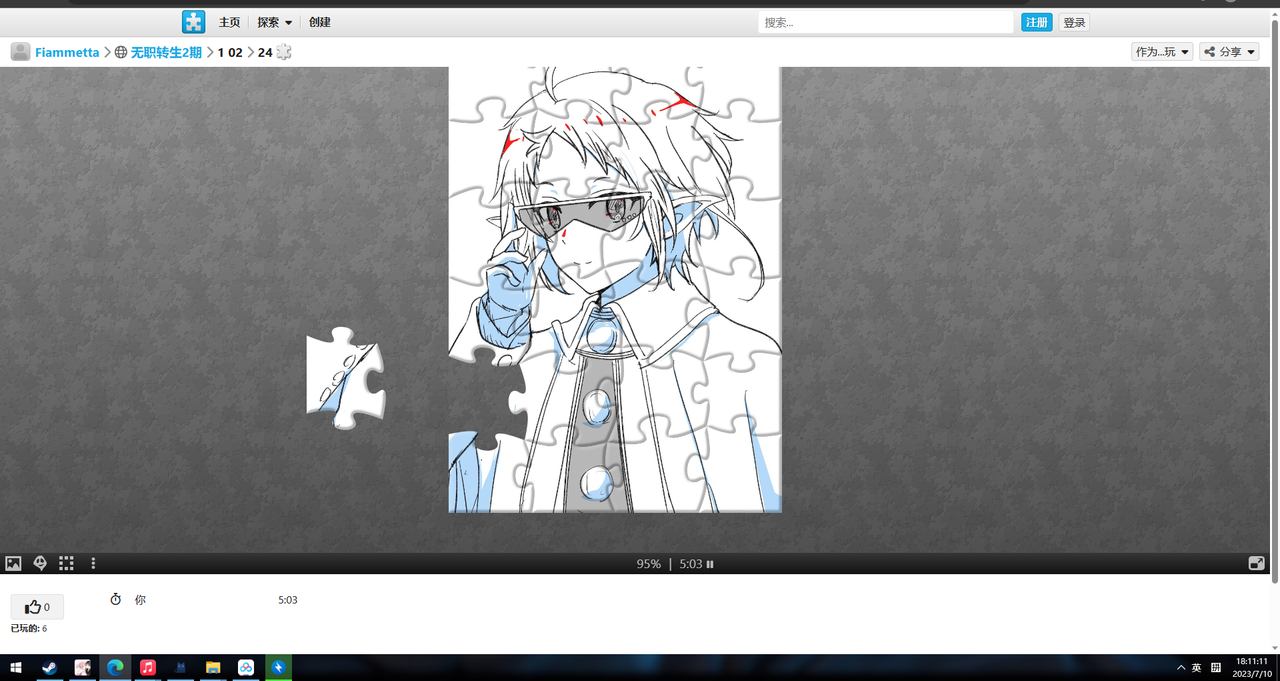Click the loose puzzle piece on the left
This screenshot has height=681, width=1280.
click(345, 378)
